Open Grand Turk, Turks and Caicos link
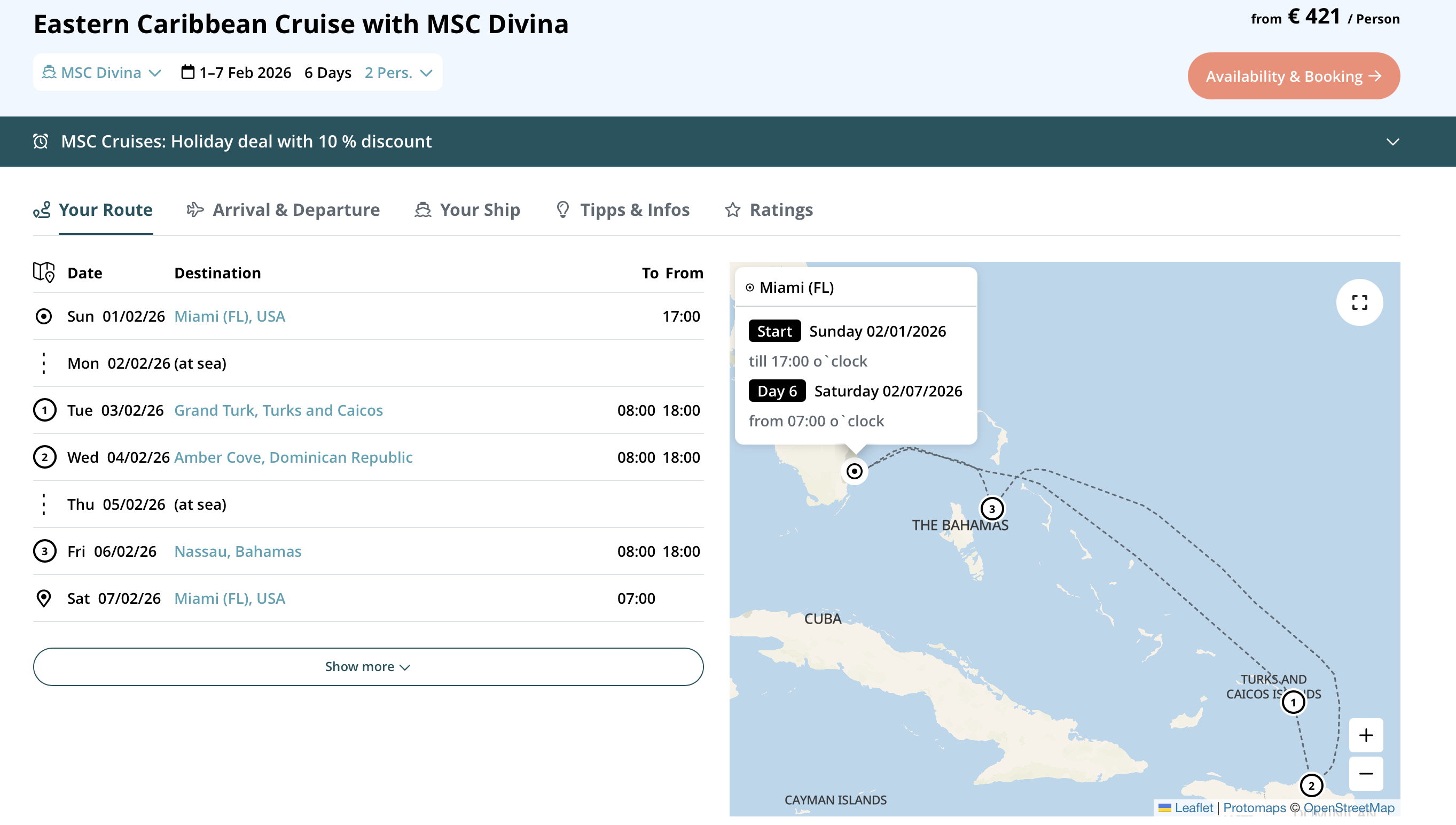 (x=278, y=410)
